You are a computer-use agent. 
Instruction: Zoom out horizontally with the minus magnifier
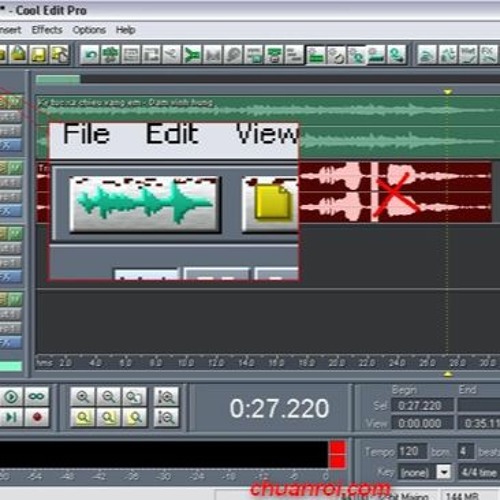click(109, 397)
